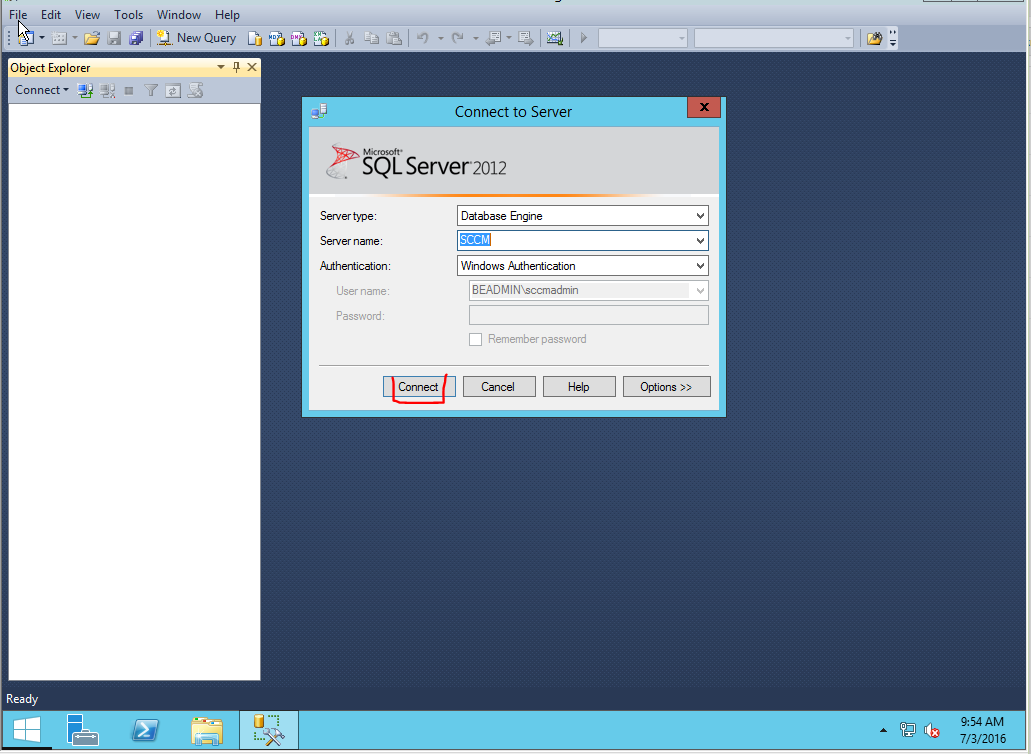The image size is (1031, 754).
Task: Click the Cancel button
Action: tap(498, 387)
